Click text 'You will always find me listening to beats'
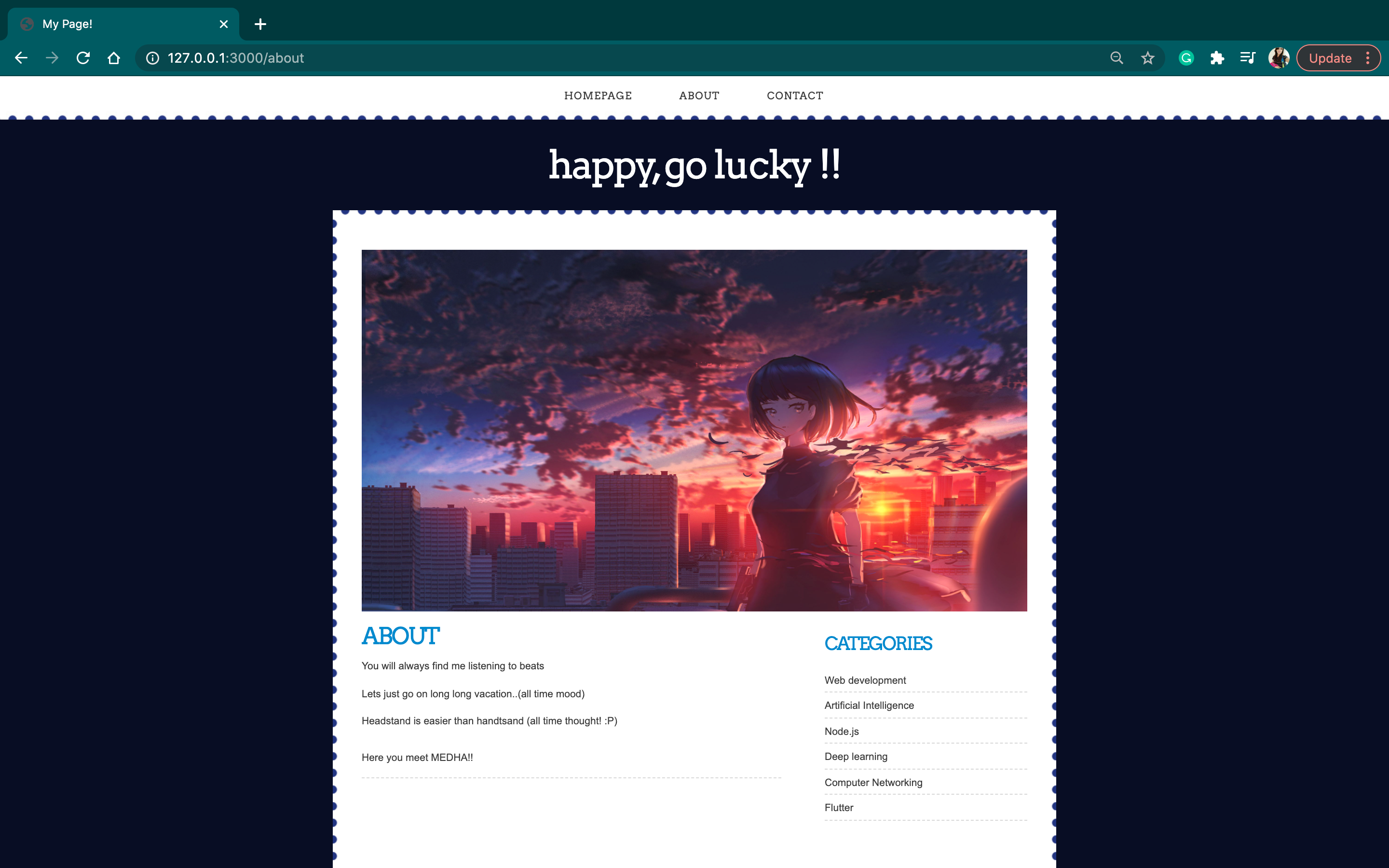1389x868 pixels. coord(452,666)
